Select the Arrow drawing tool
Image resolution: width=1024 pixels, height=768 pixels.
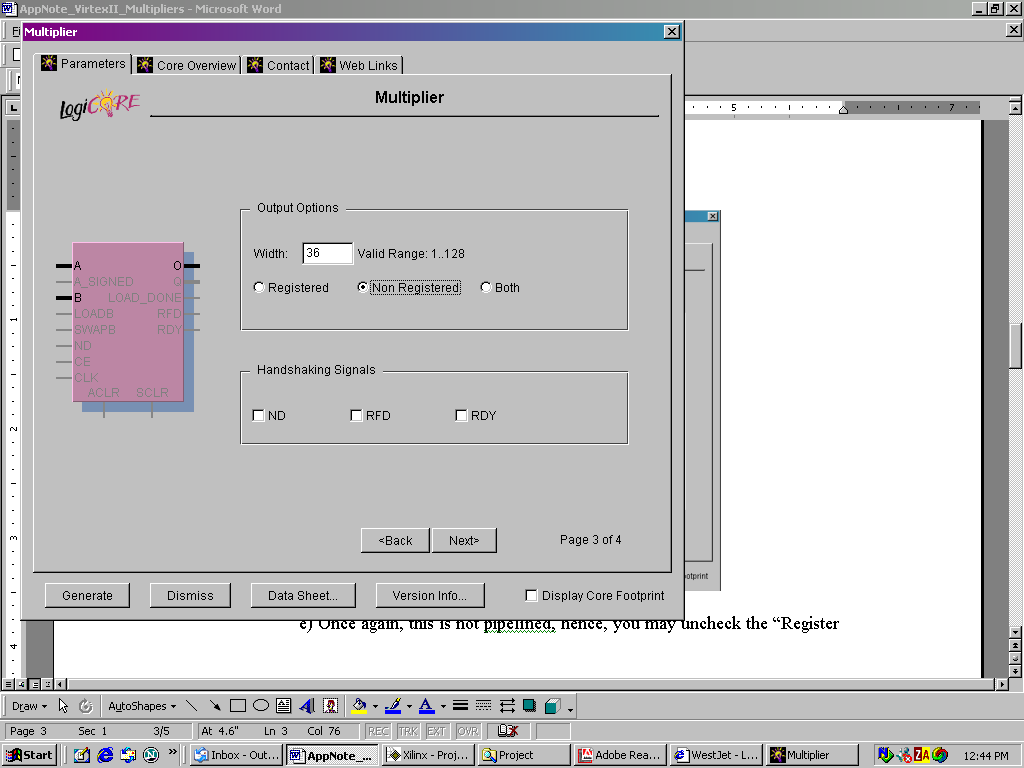(x=215, y=706)
